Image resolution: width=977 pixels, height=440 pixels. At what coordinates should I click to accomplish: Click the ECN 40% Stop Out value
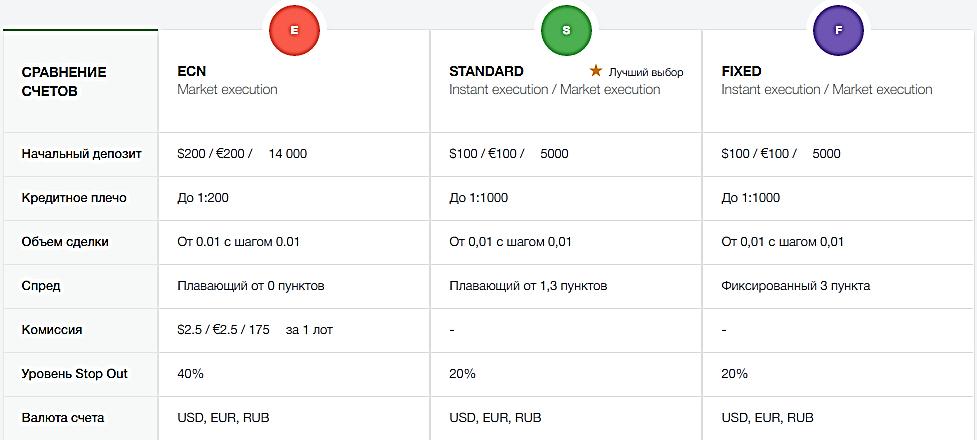pos(191,374)
